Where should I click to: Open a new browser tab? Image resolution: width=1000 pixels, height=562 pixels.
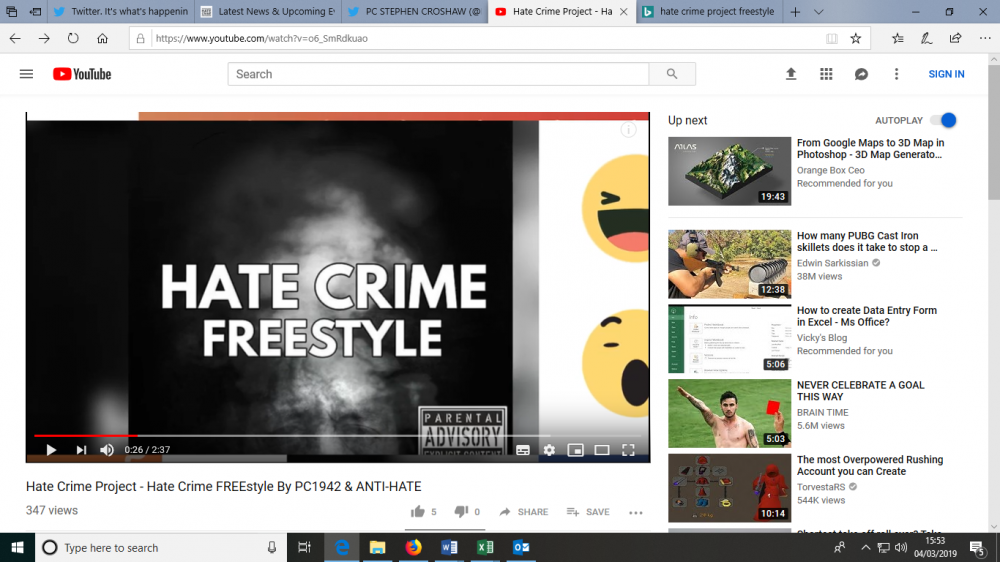[x=795, y=11]
